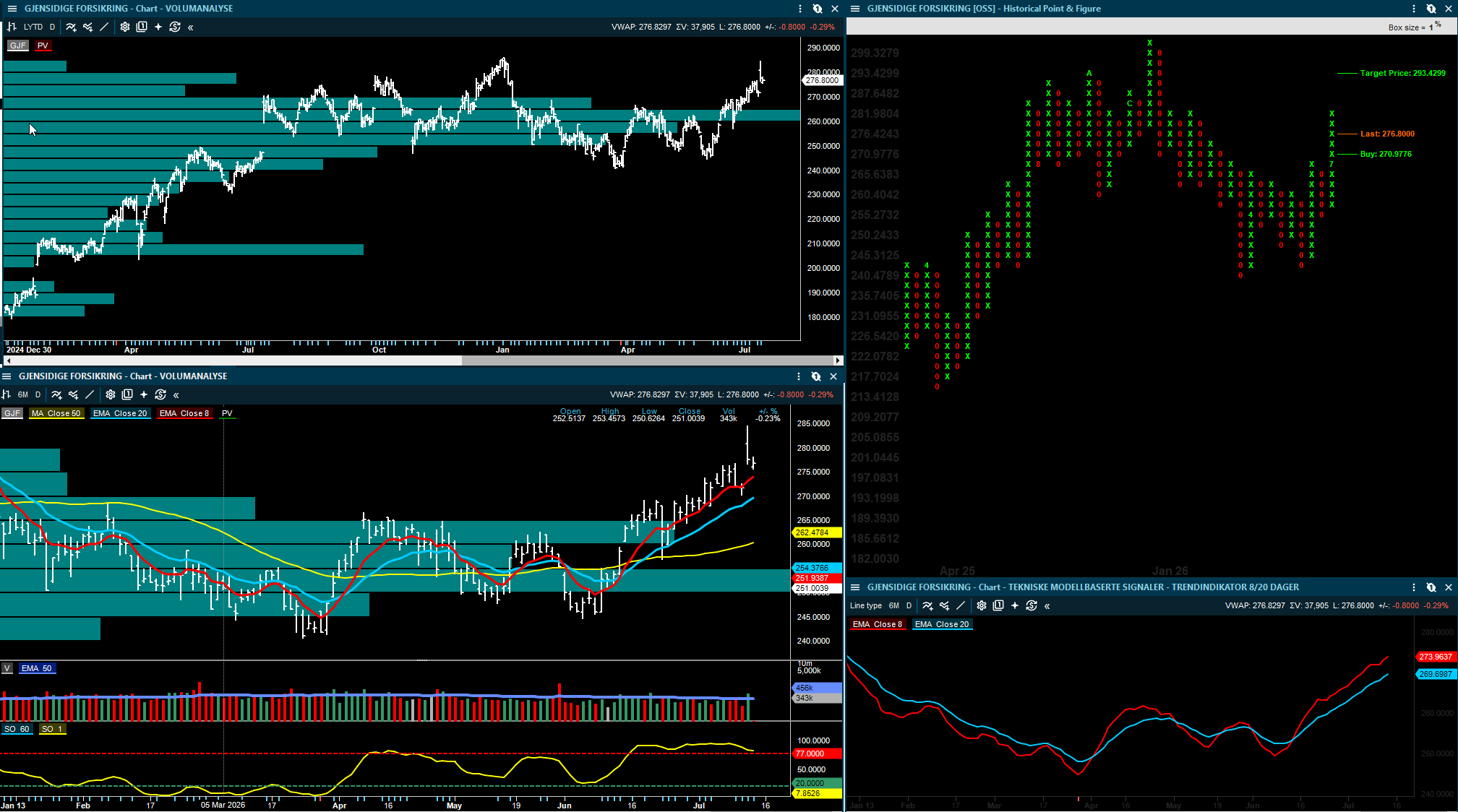Toggle crosshair tool in top VOLUMANALYSE chart

pos(158,27)
